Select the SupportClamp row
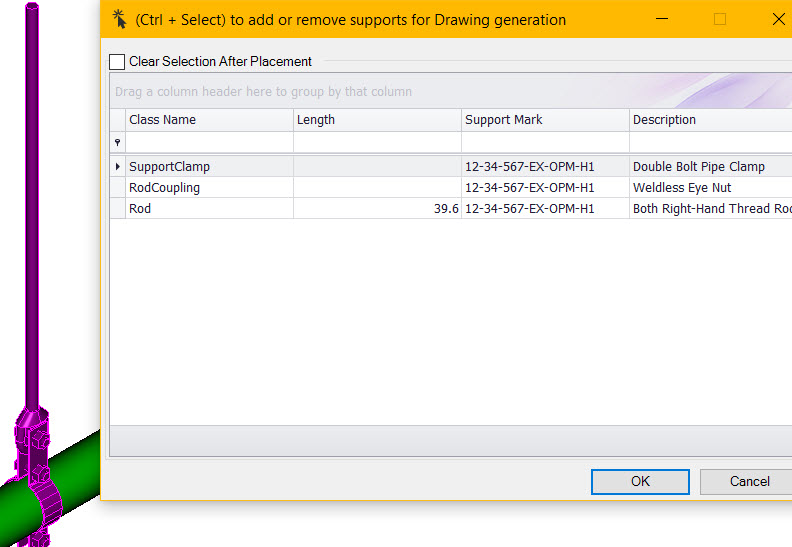 point(451,166)
